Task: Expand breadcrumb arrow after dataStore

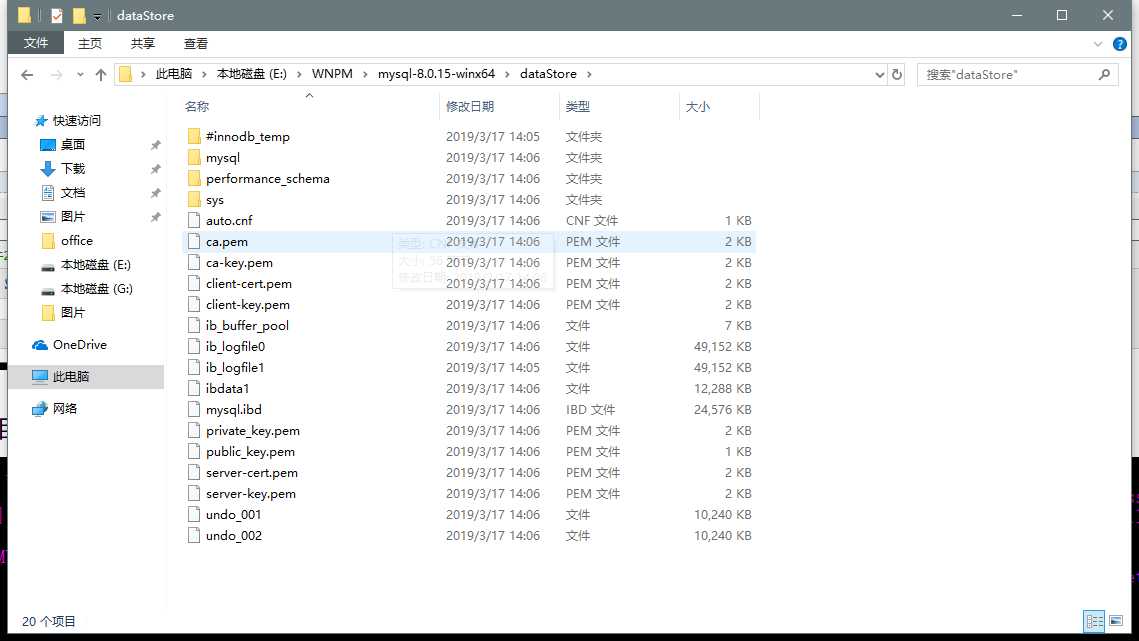Action: [589, 74]
